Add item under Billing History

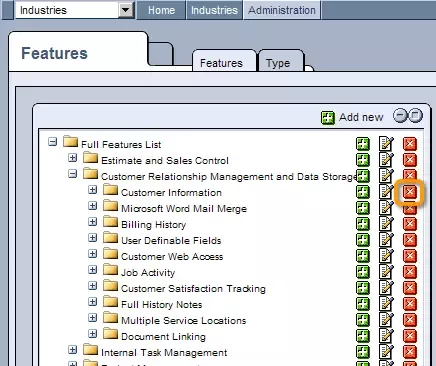click(363, 224)
